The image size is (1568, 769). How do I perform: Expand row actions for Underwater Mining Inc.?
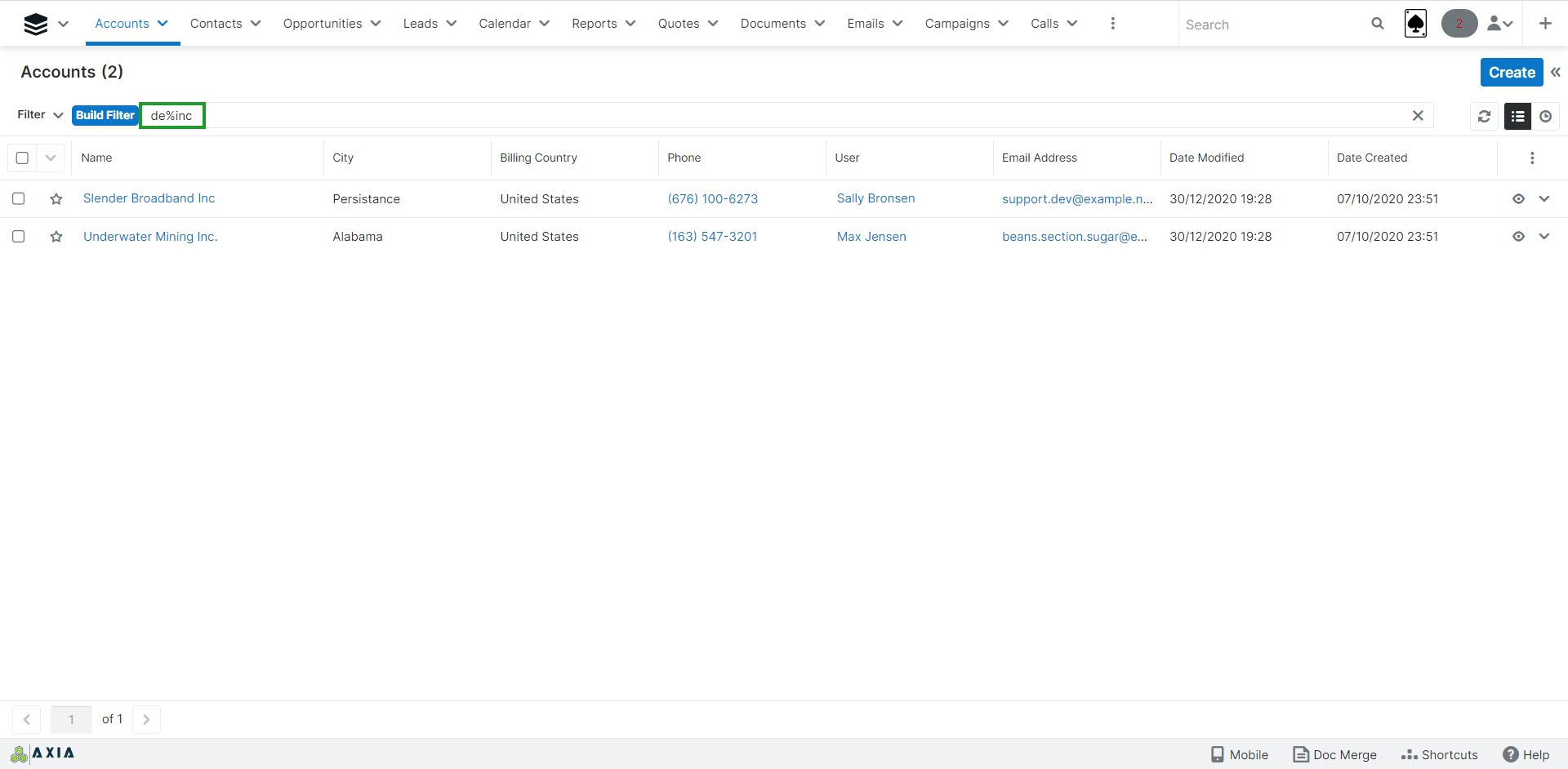click(1544, 237)
